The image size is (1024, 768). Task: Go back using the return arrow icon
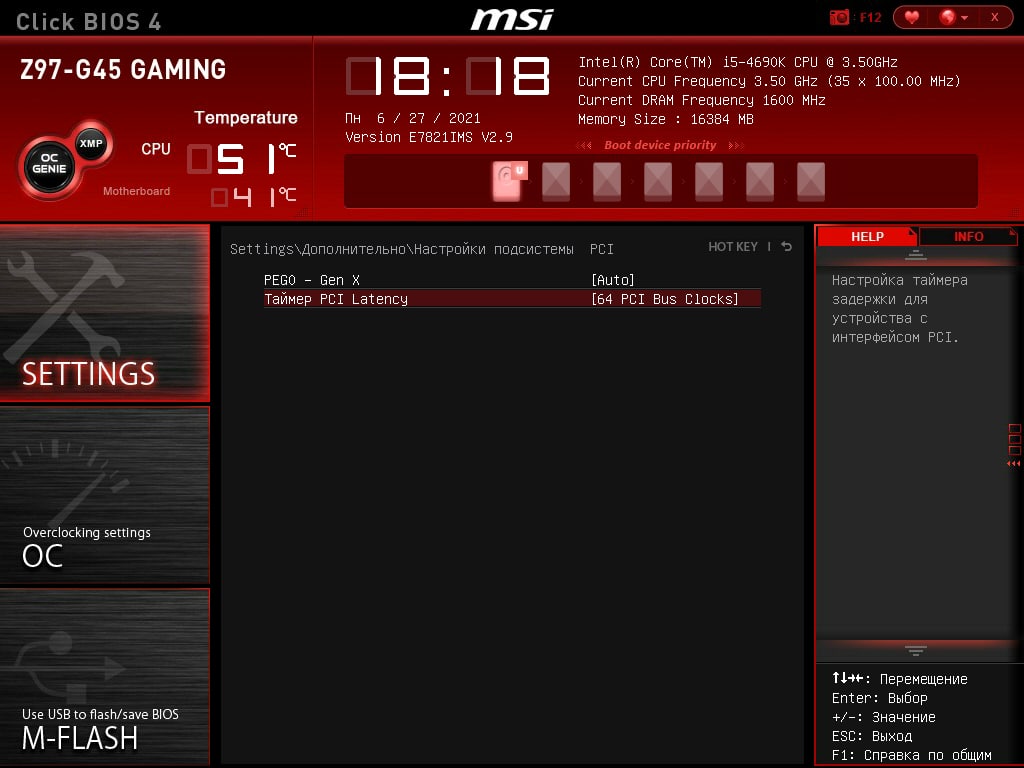coord(786,246)
